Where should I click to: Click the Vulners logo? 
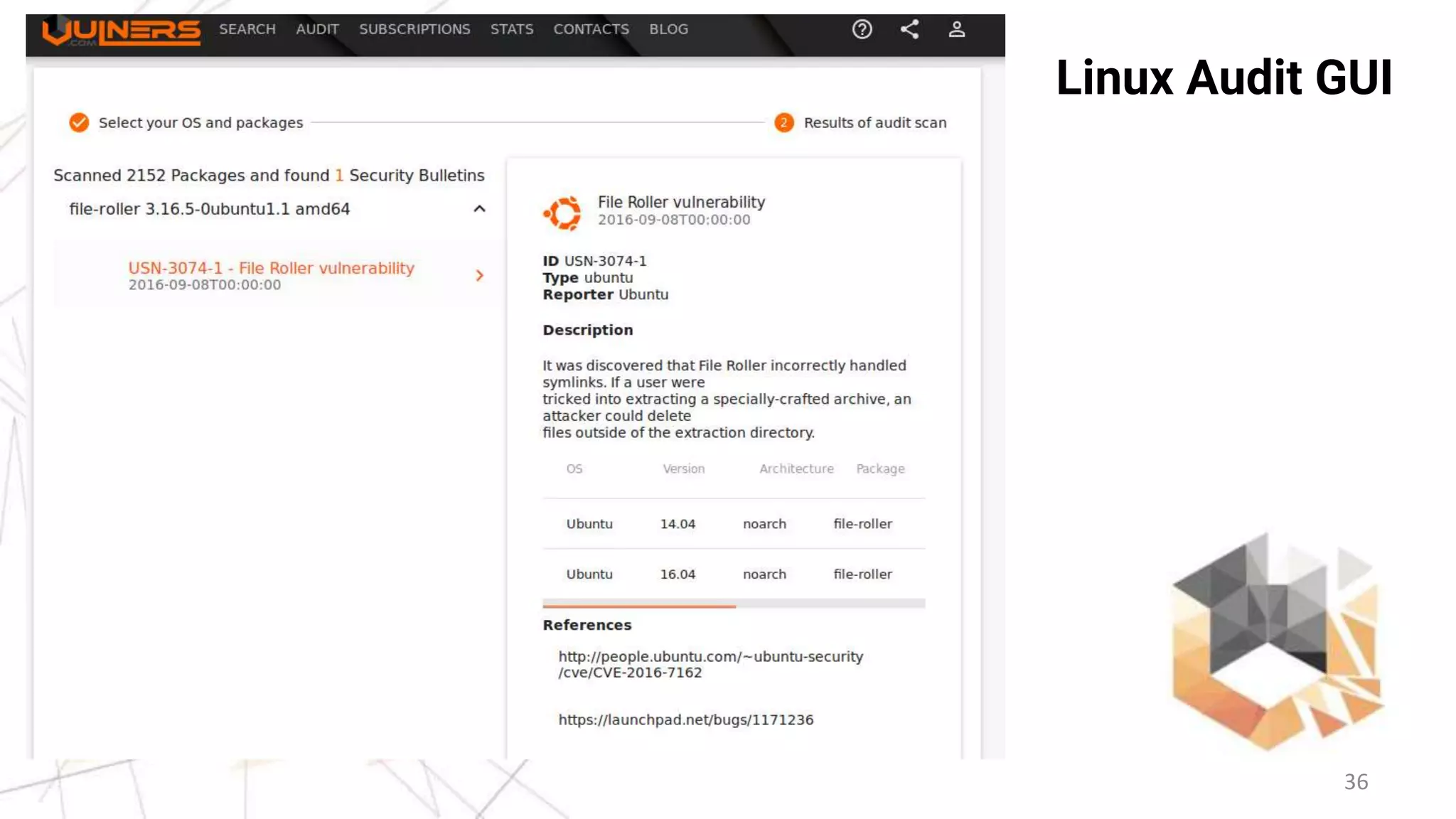click(x=121, y=32)
